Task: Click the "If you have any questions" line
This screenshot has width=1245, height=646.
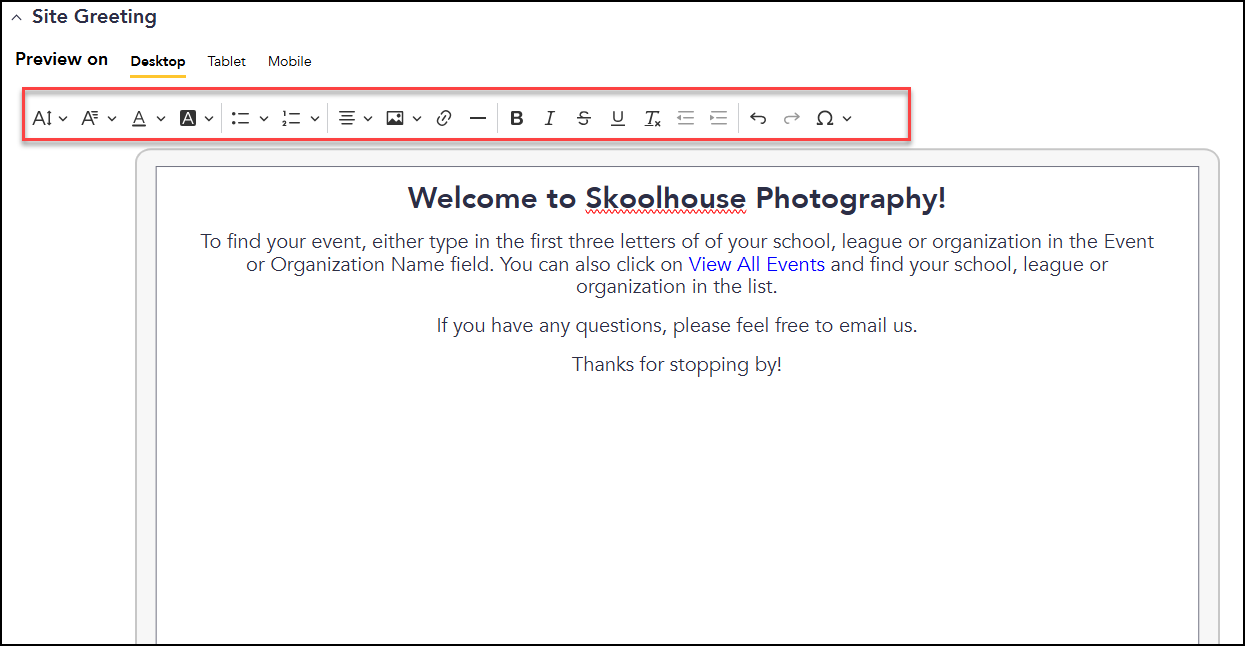Action: [x=677, y=325]
